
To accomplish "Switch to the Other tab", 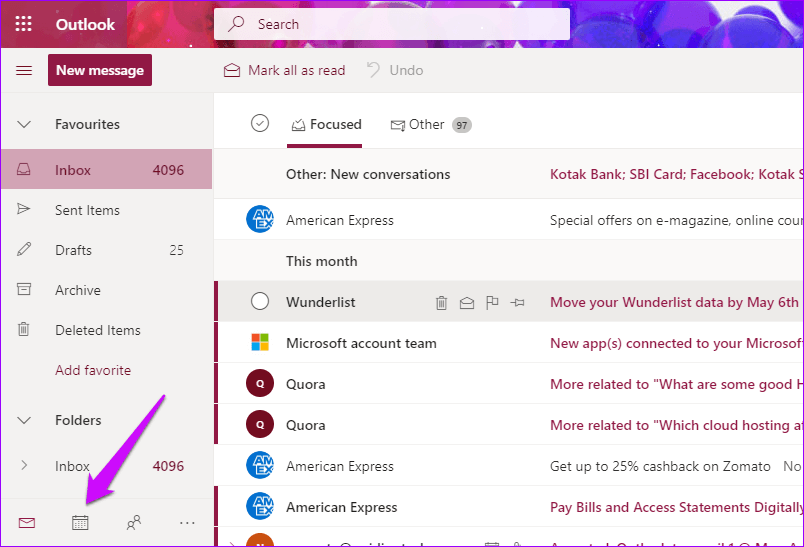I will tap(431, 125).
